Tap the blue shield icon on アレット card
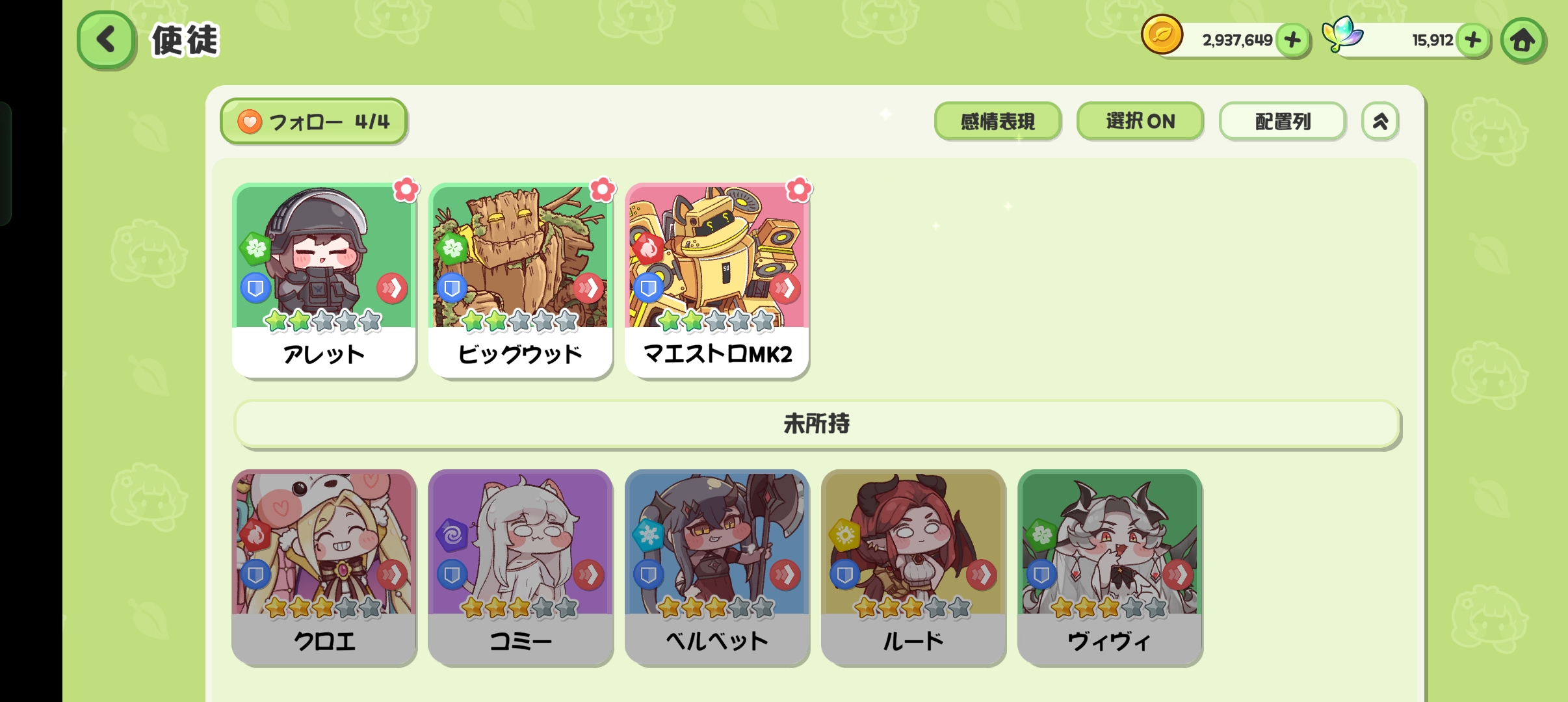1568x702 pixels. pos(255,287)
